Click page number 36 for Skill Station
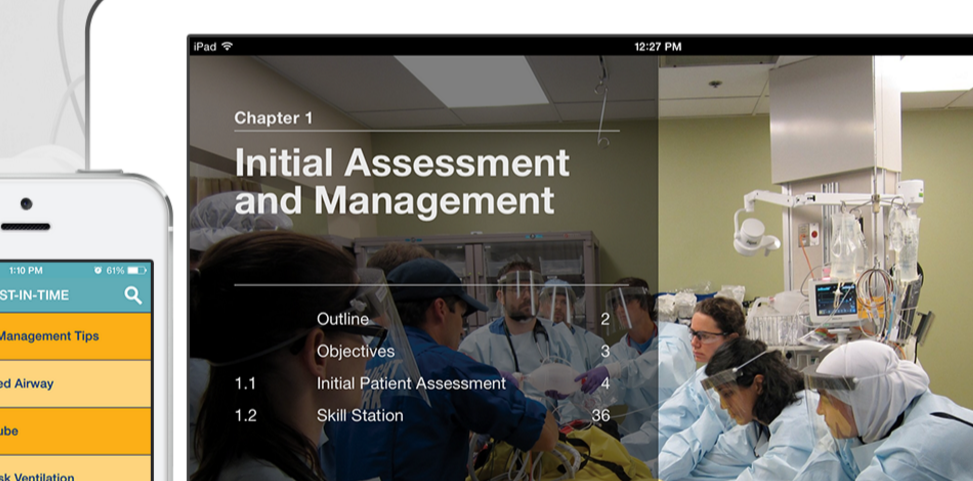The width and height of the screenshot is (973, 481). tap(600, 415)
